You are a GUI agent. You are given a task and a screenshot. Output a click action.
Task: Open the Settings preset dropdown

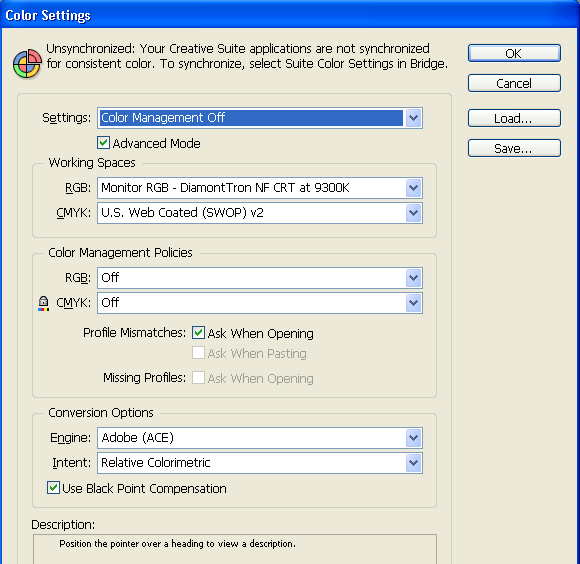tap(260, 118)
